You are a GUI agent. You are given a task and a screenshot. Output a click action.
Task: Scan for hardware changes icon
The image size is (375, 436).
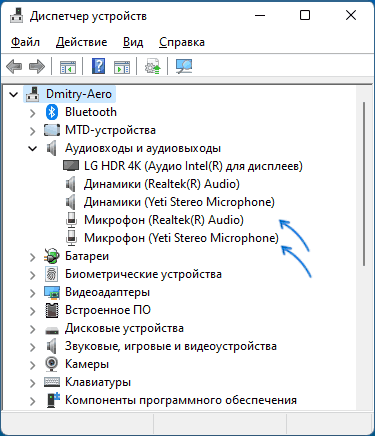point(184,66)
